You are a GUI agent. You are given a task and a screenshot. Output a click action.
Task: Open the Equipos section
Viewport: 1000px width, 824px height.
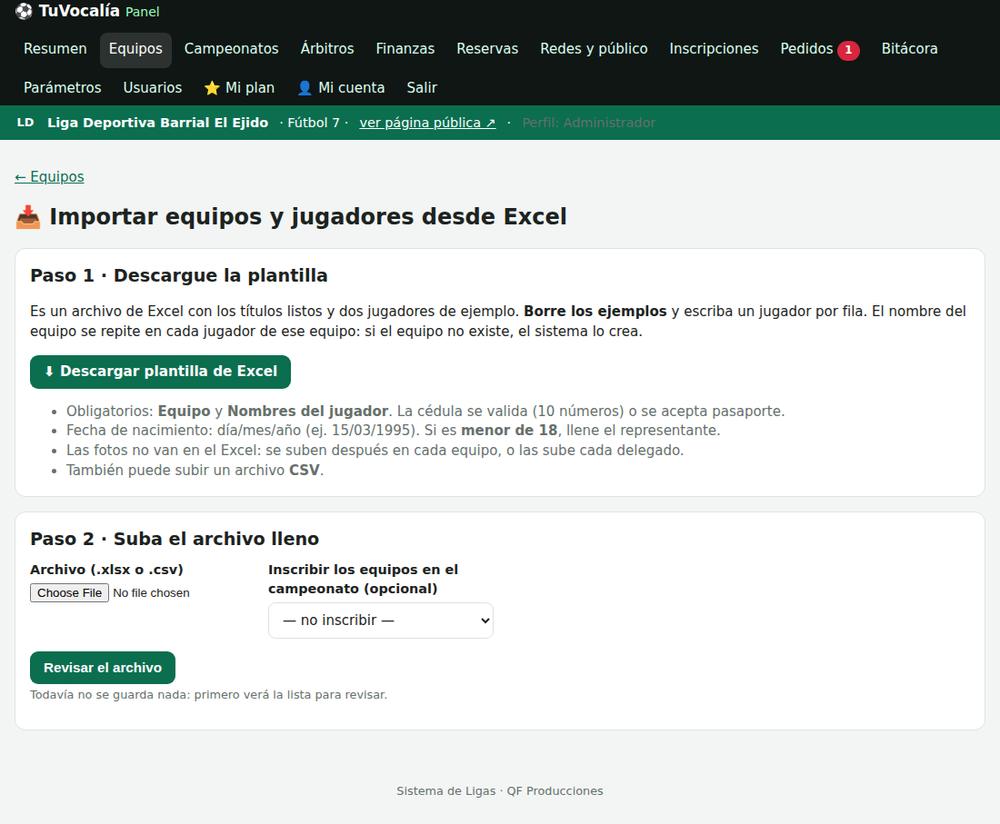pyautogui.click(x=135, y=49)
